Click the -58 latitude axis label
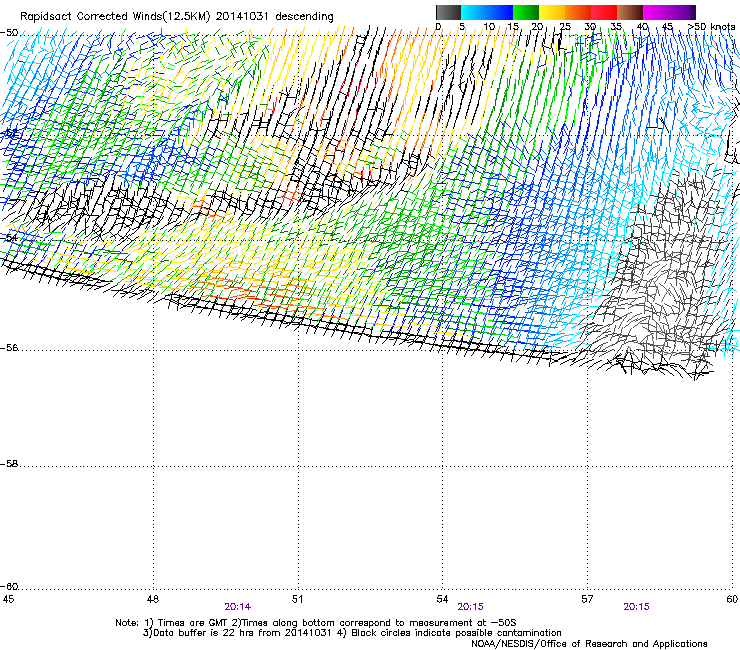The width and height of the screenshot is (740, 650). tap(9, 464)
